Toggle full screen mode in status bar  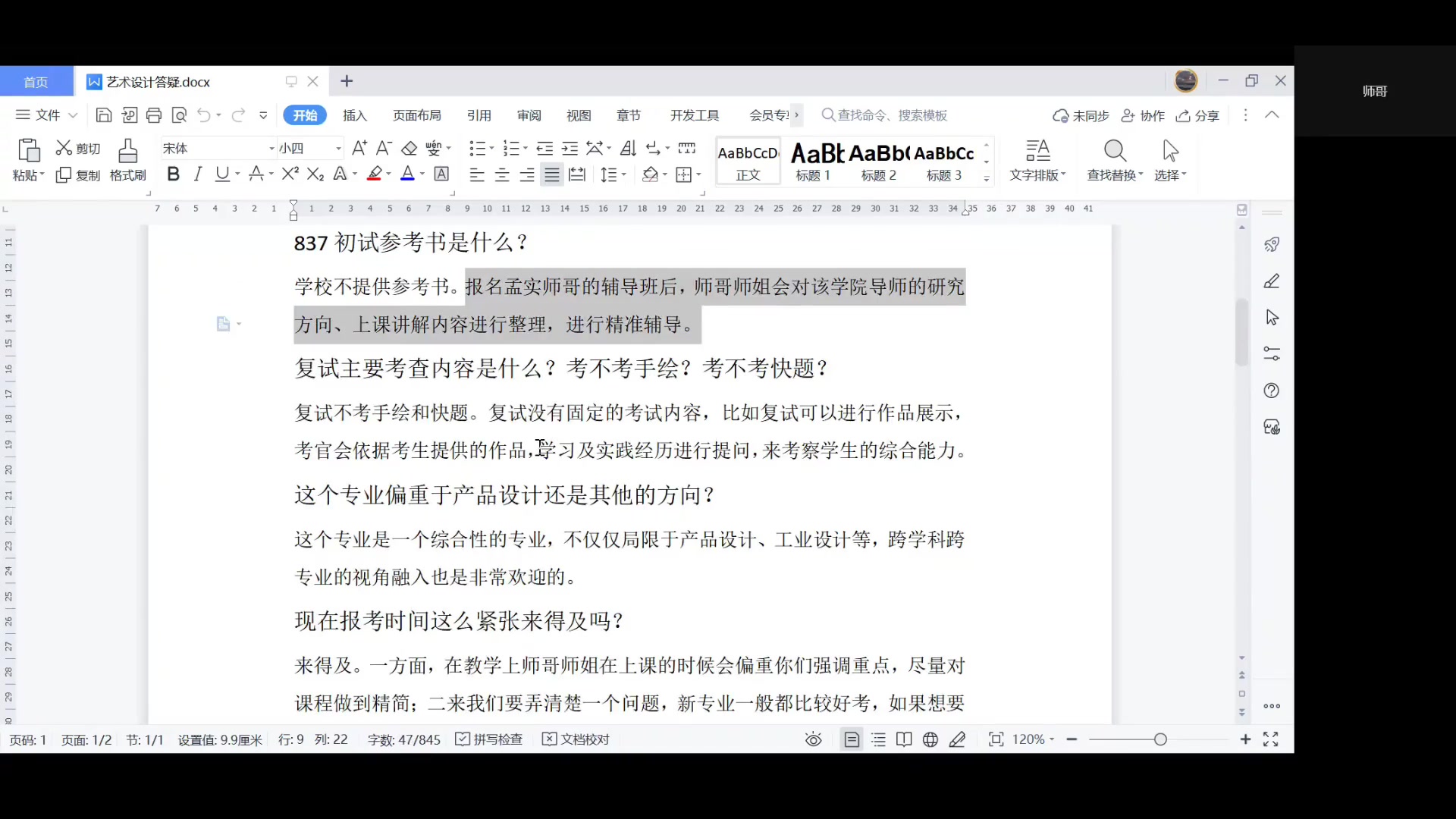coord(1272,739)
